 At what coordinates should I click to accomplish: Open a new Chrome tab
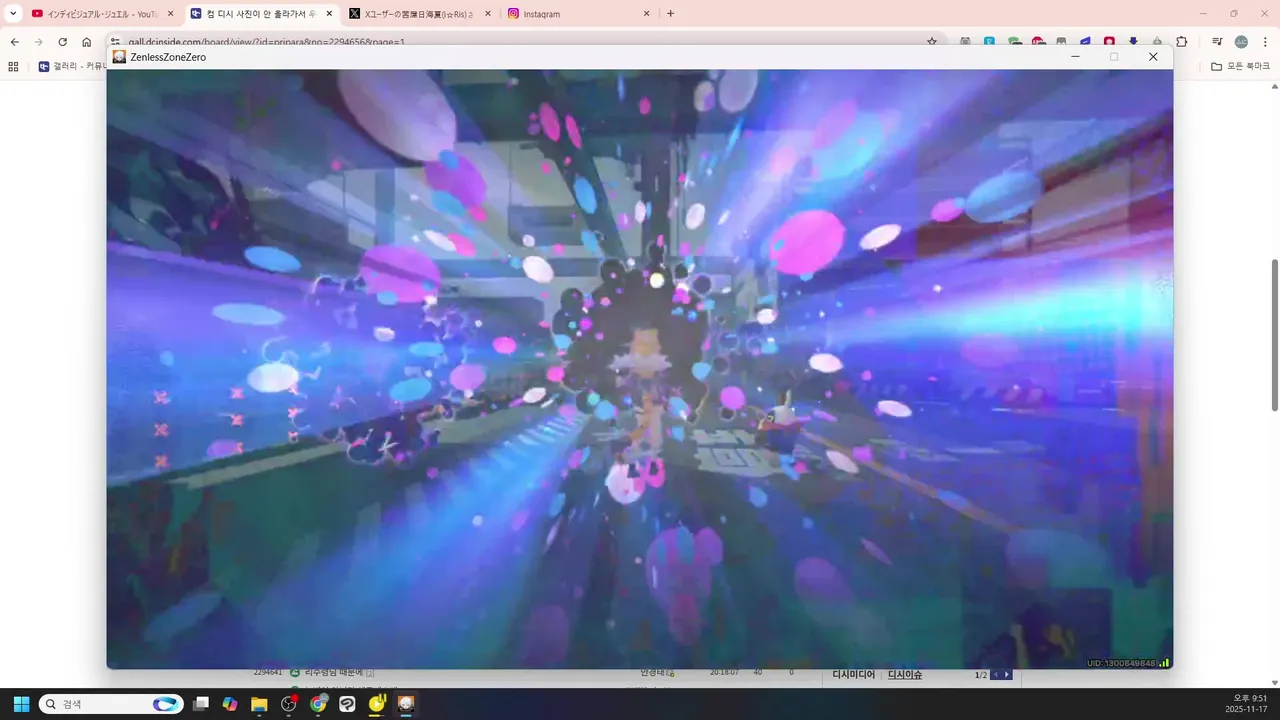[670, 14]
